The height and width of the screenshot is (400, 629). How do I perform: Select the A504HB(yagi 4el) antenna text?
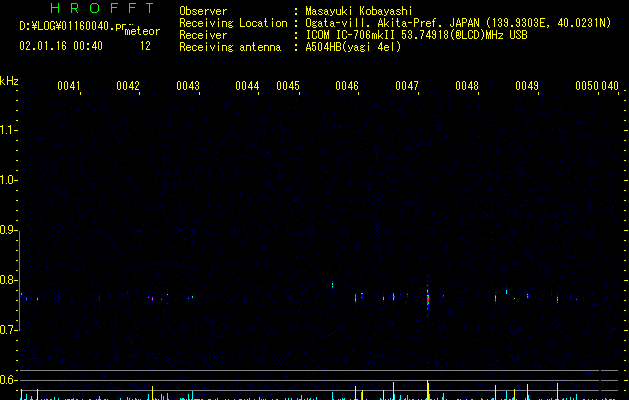353,47
